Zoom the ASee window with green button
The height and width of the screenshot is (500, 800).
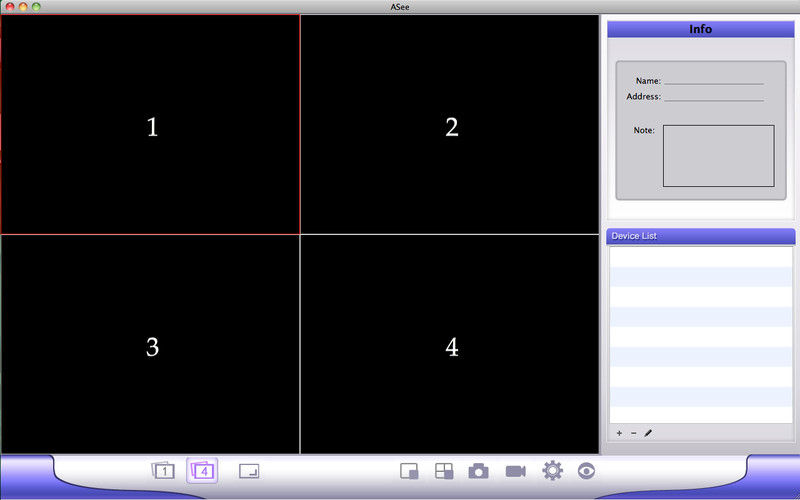[36, 7]
